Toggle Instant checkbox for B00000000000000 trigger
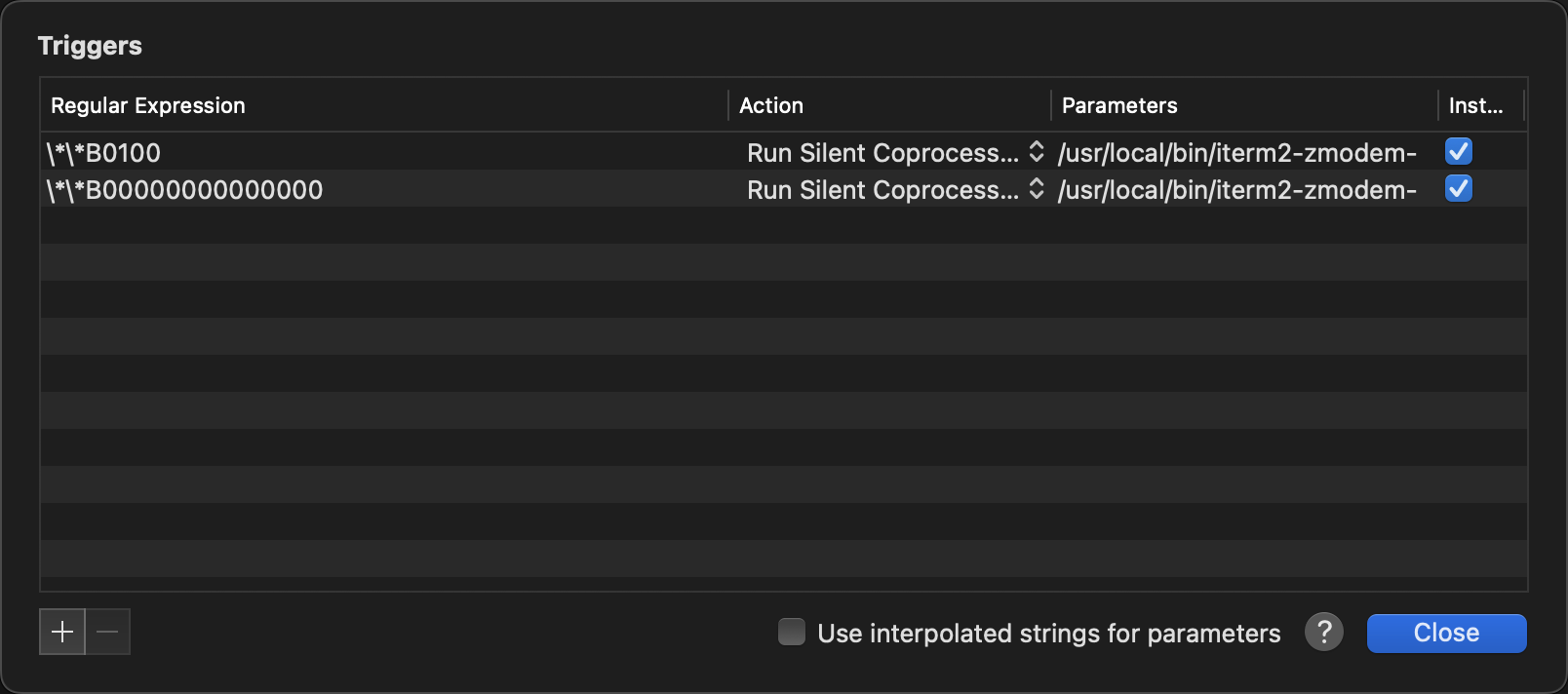 coord(1459,188)
